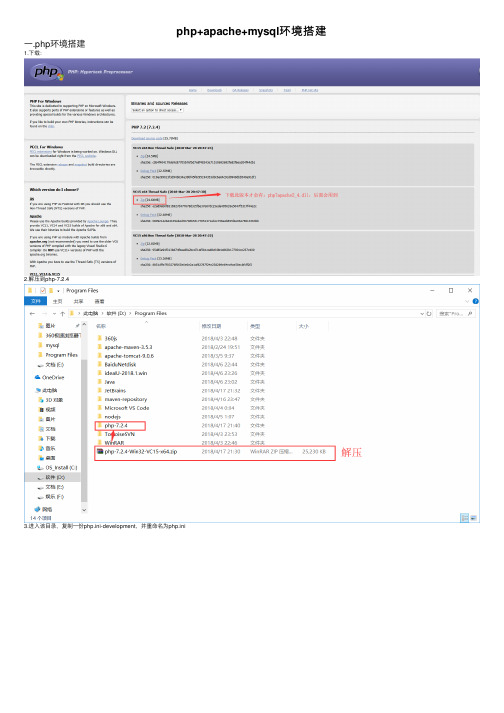The height and width of the screenshot is (713, 504).
Task: Expand the ribbon using the chevron near help
Action: coord(467,301)
